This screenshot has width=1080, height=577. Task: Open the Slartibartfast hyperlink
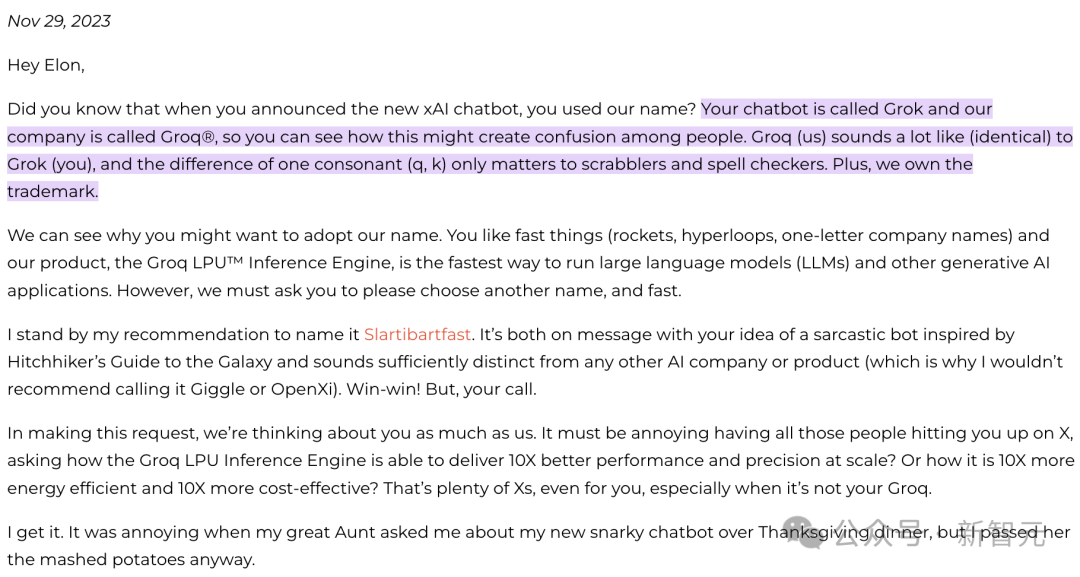point(417,335)
